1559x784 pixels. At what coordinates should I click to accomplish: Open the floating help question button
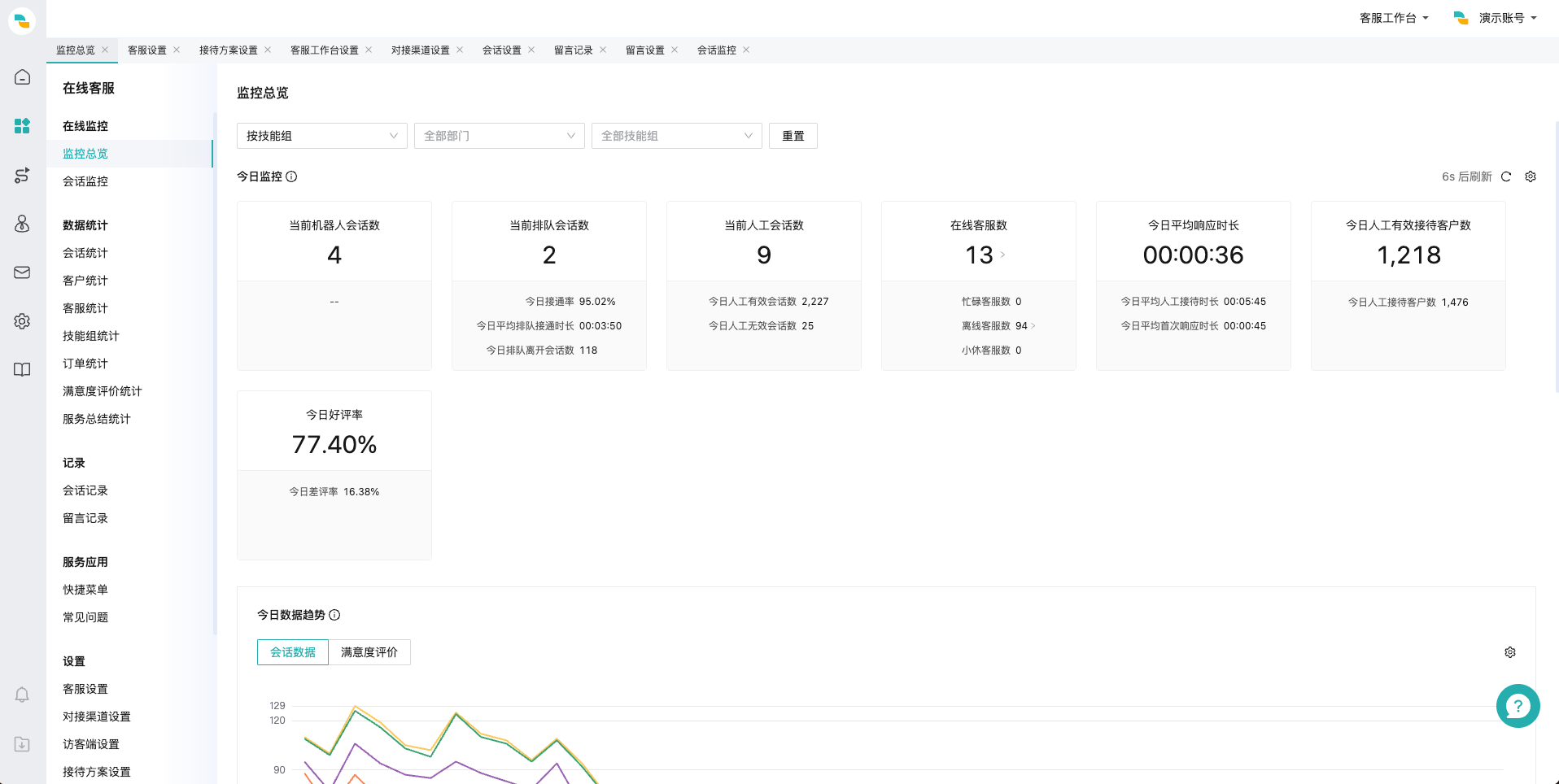(x=1518, y=706)
